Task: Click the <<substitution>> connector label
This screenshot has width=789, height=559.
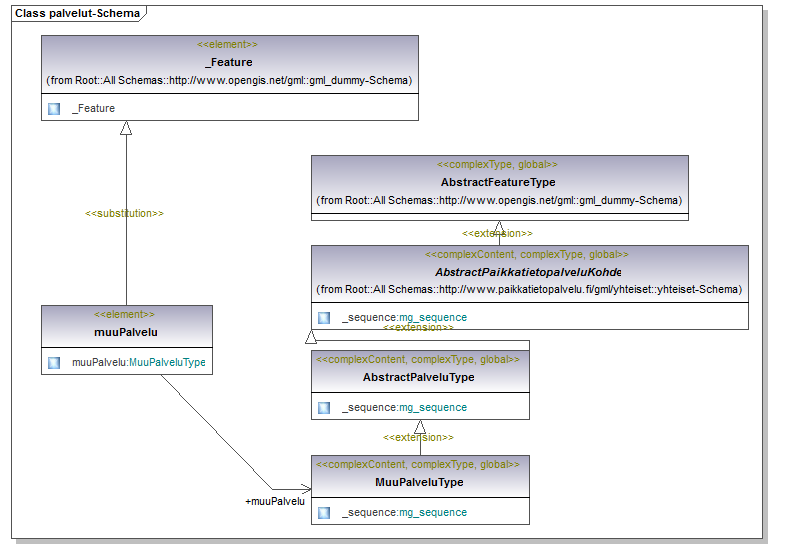Action: [124, 214]
